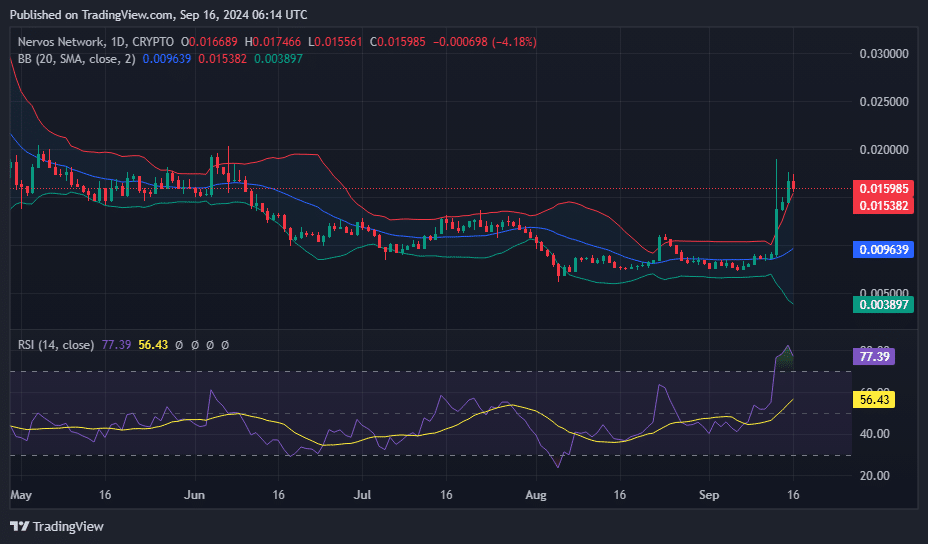Click the blue BB basis value 0.009639 in legend
The height and width of the screenshot is (544, 928).
[x=167, y=59]
